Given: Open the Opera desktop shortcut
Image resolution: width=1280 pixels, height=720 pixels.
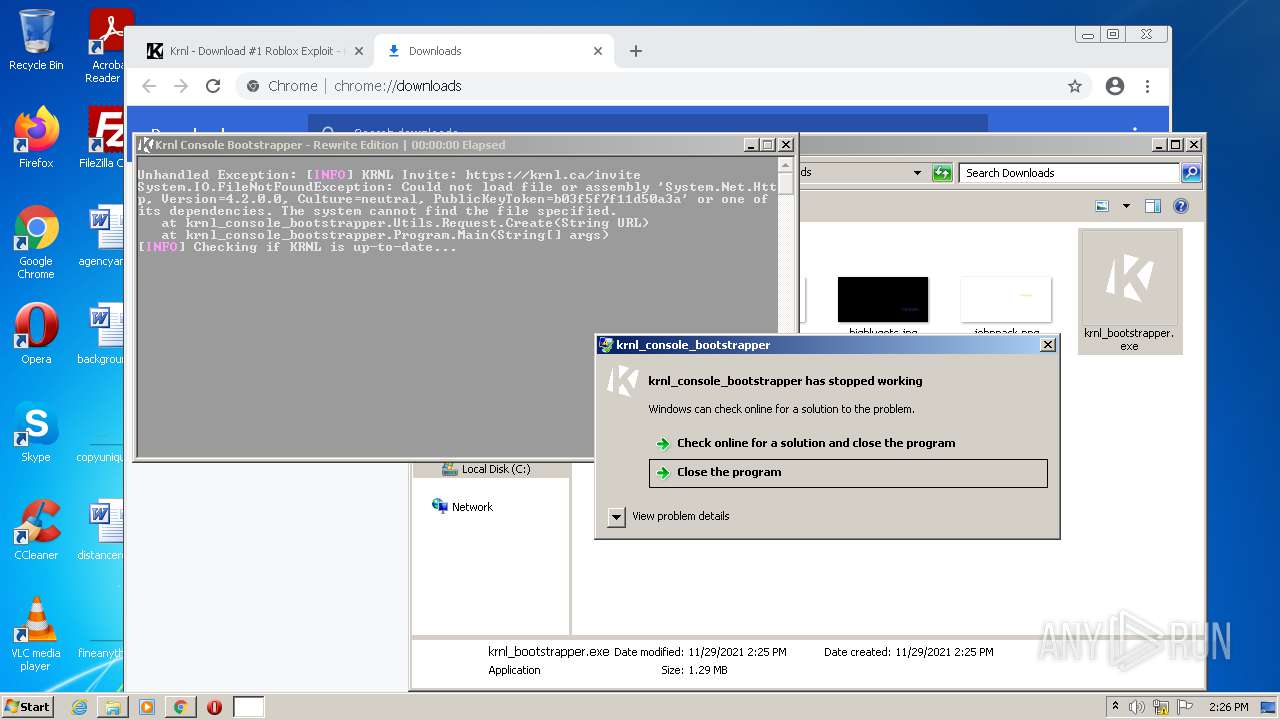Looking at the screenshot, I should point(36,333).
